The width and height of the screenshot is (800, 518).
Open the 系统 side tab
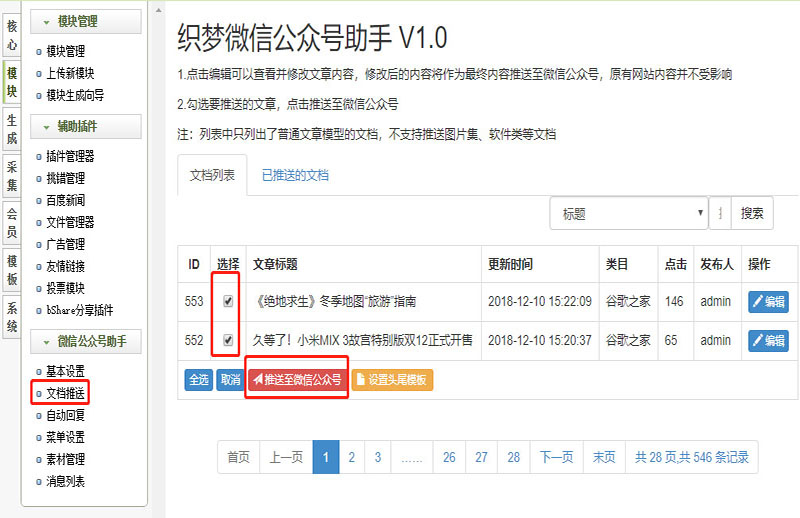(x=12, y=317)
